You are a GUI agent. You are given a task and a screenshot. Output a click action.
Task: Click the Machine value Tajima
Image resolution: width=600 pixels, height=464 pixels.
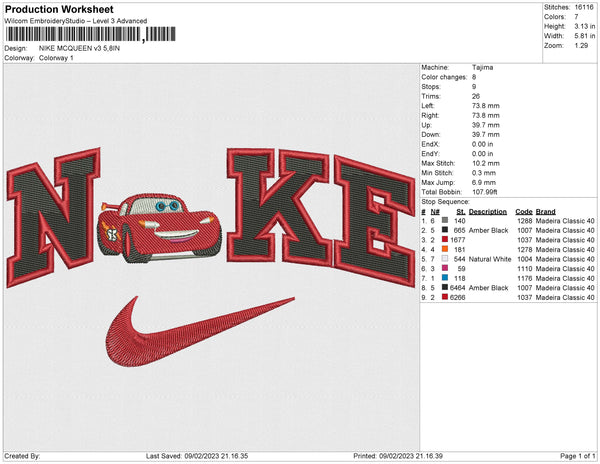(x=483, y=67)
